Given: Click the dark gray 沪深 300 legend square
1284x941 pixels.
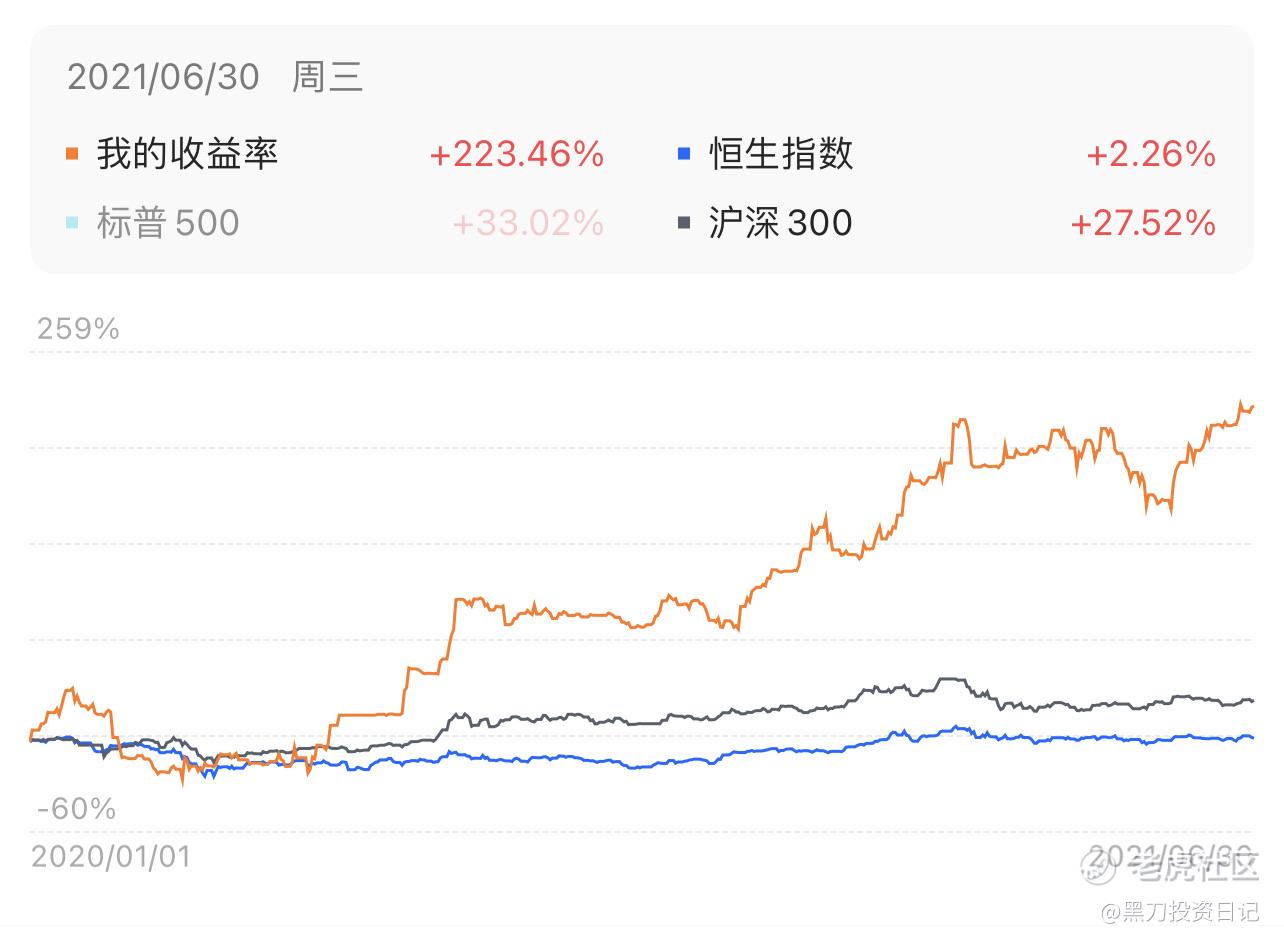Looking at the screenshot, I should click(684, 222).
